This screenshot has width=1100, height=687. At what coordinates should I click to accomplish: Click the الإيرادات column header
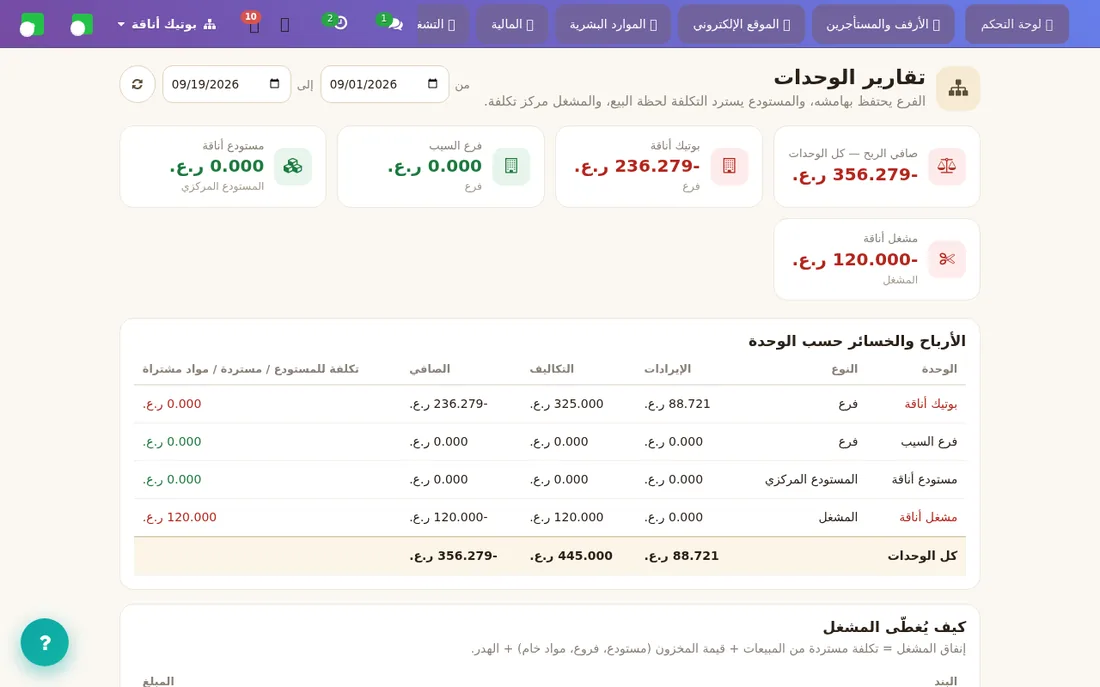click(667, 369)
